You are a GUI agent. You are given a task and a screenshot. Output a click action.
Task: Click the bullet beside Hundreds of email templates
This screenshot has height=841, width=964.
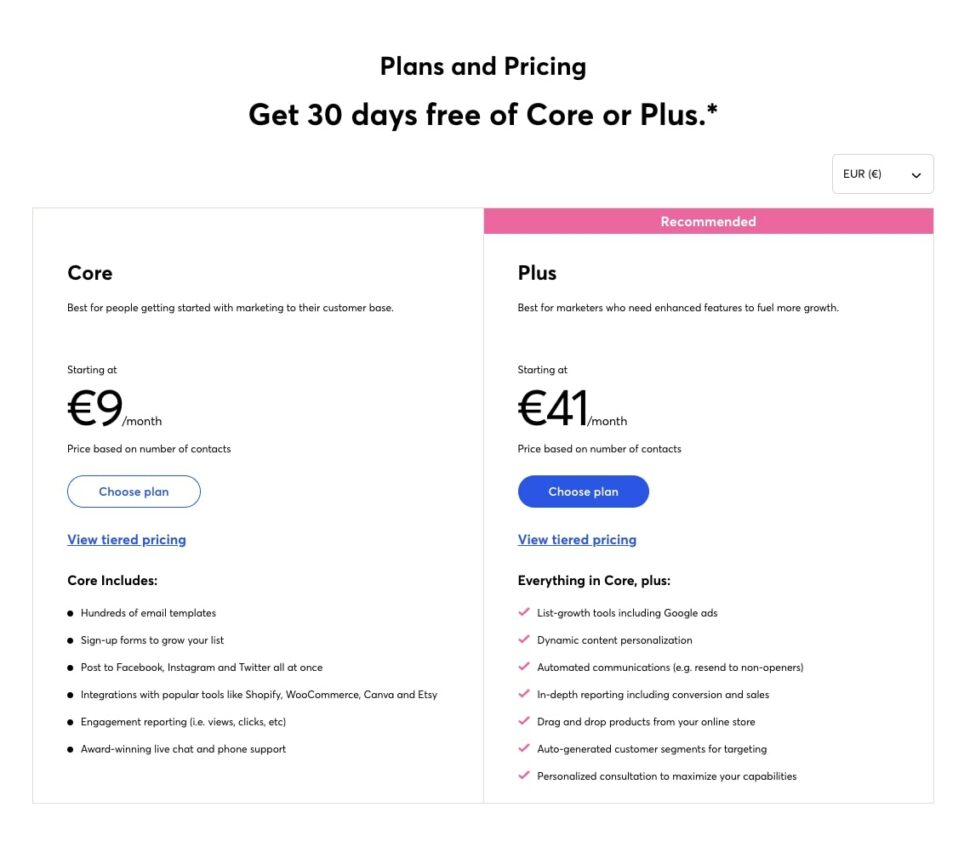coord(70,613)
